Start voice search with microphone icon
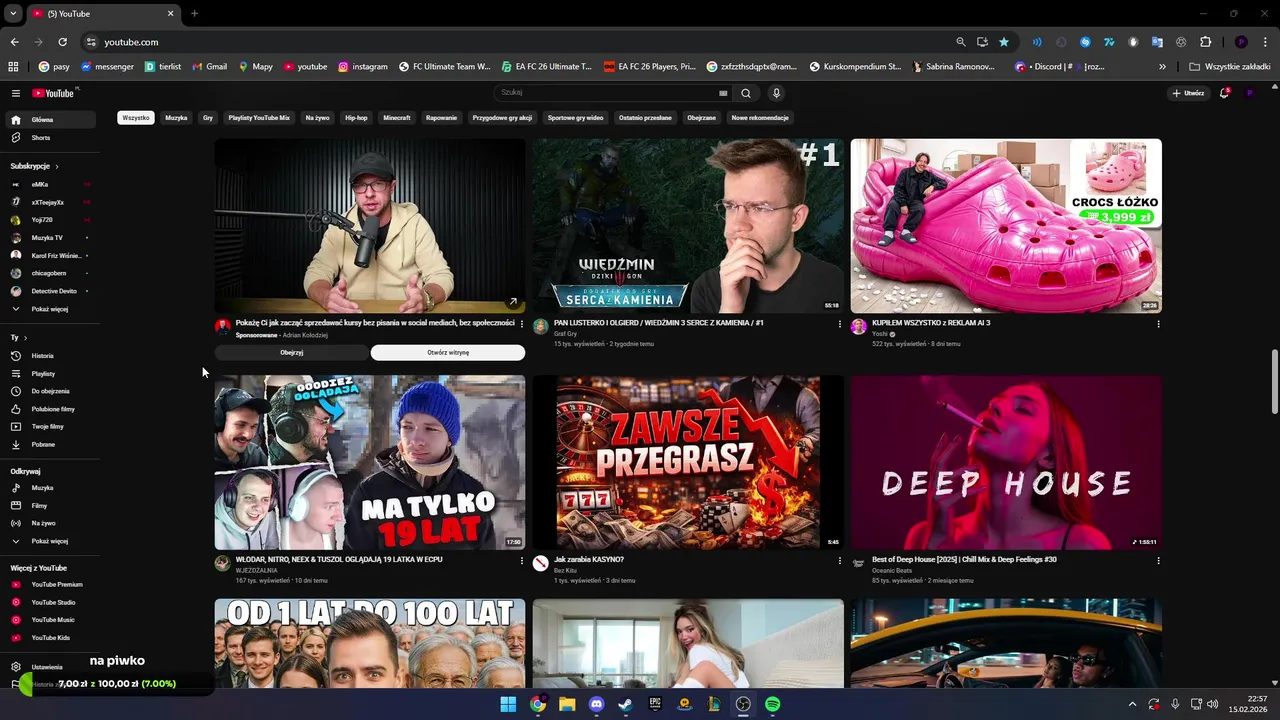Image resolution: width=1280 pixels, height=720 pixels. click(776, 93)
